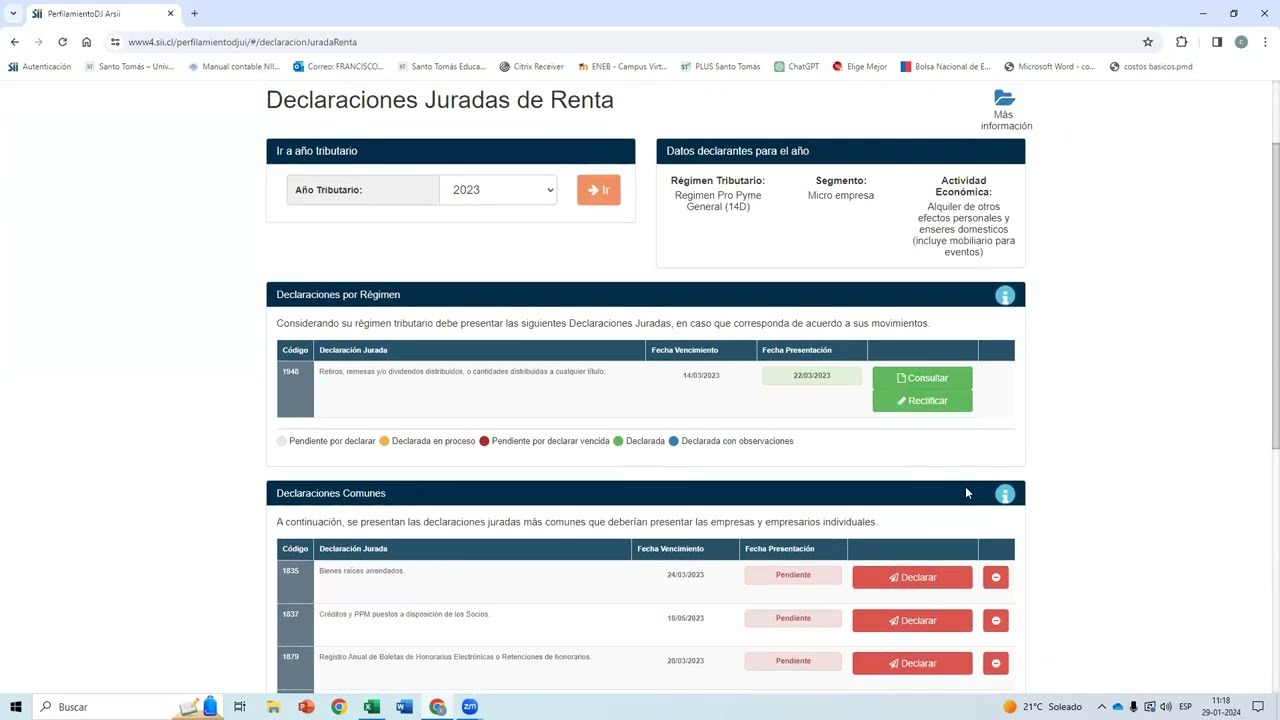This screenshot has width=1280, height=720.
Task: Toggle the browser side panel
Action: click(1217, 42)
